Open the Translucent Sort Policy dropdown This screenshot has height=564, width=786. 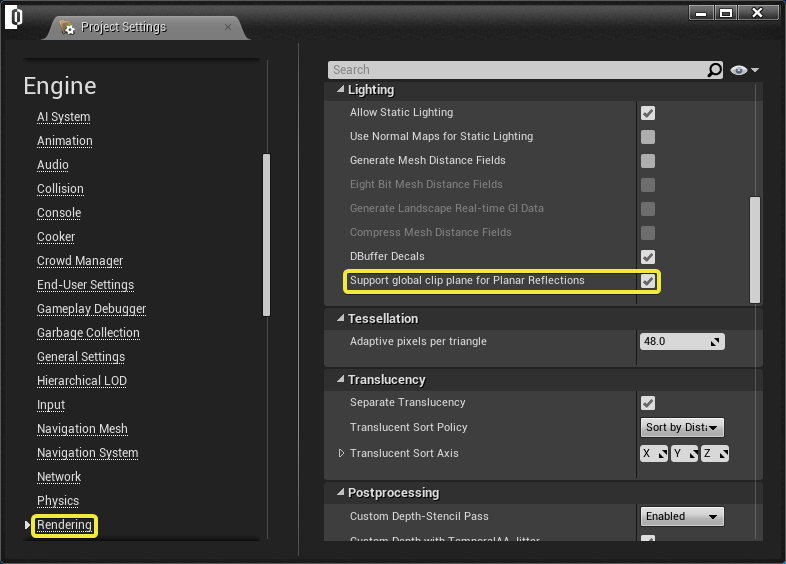(x=682, y=427)
